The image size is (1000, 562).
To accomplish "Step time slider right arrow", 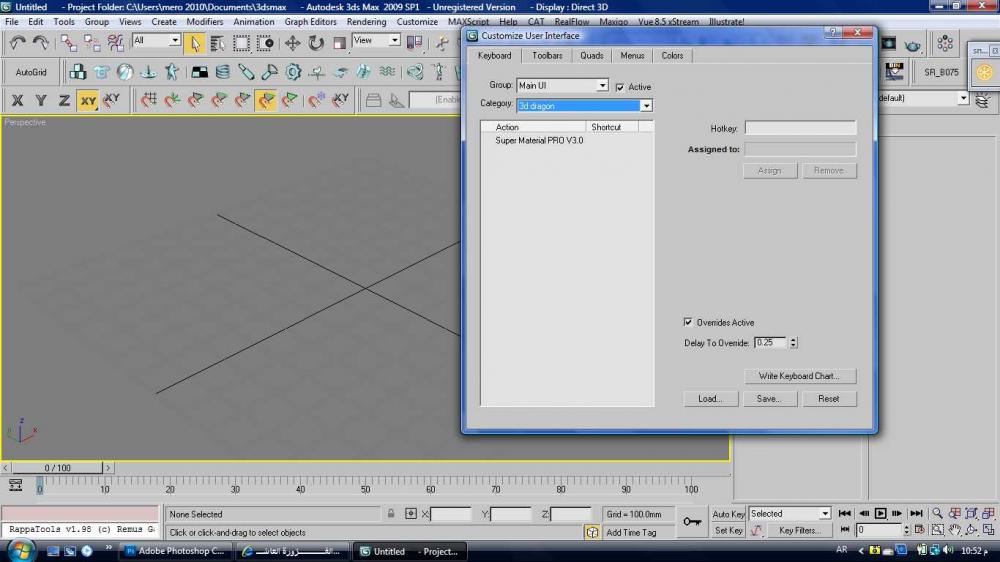I will (108, 468).
